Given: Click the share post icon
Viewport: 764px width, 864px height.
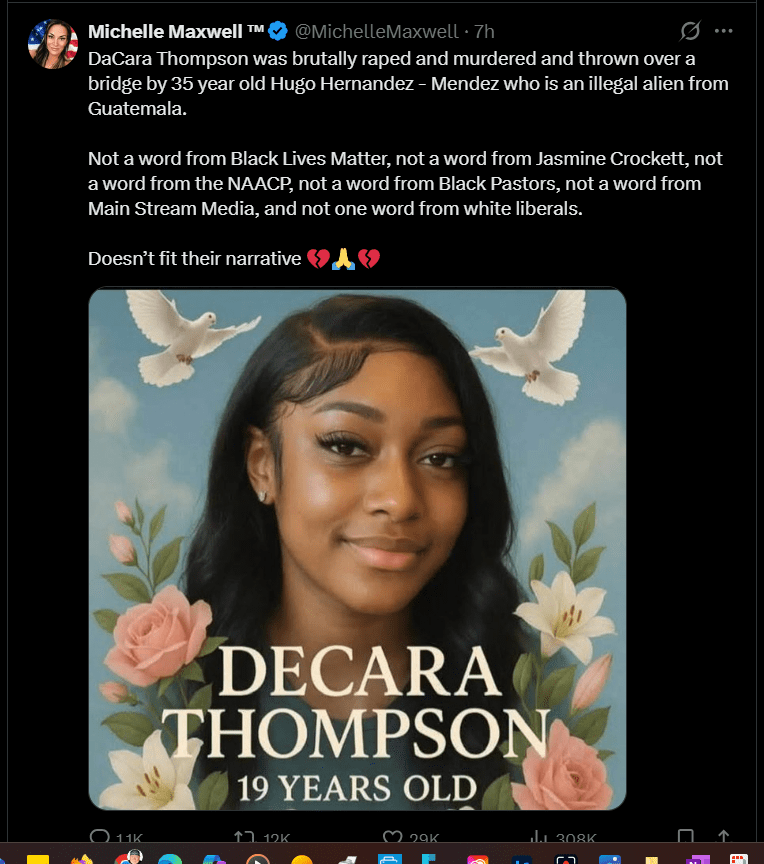Looking at the screenshot, I should 723,836.
